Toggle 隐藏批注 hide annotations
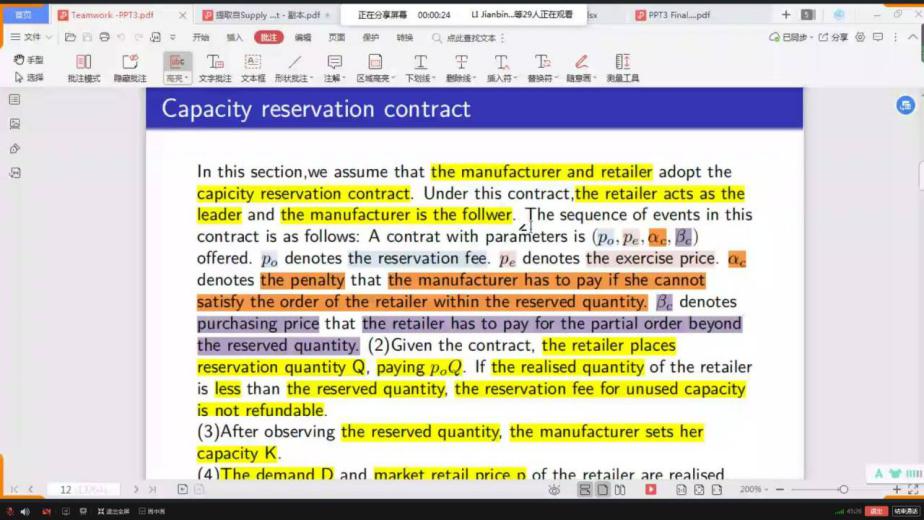 click(129, 67)
